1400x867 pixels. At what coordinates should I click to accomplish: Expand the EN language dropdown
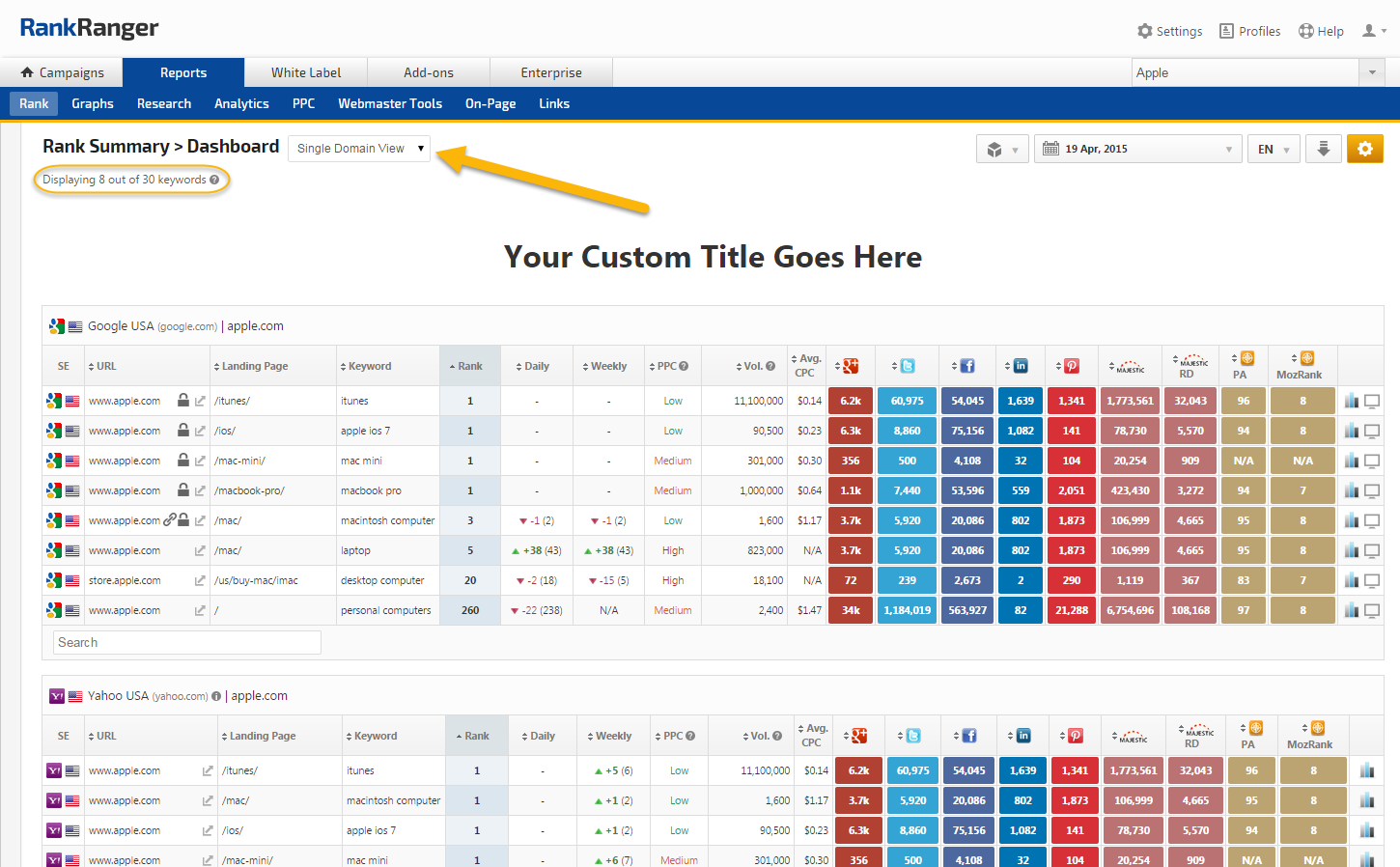point(1273,149)
